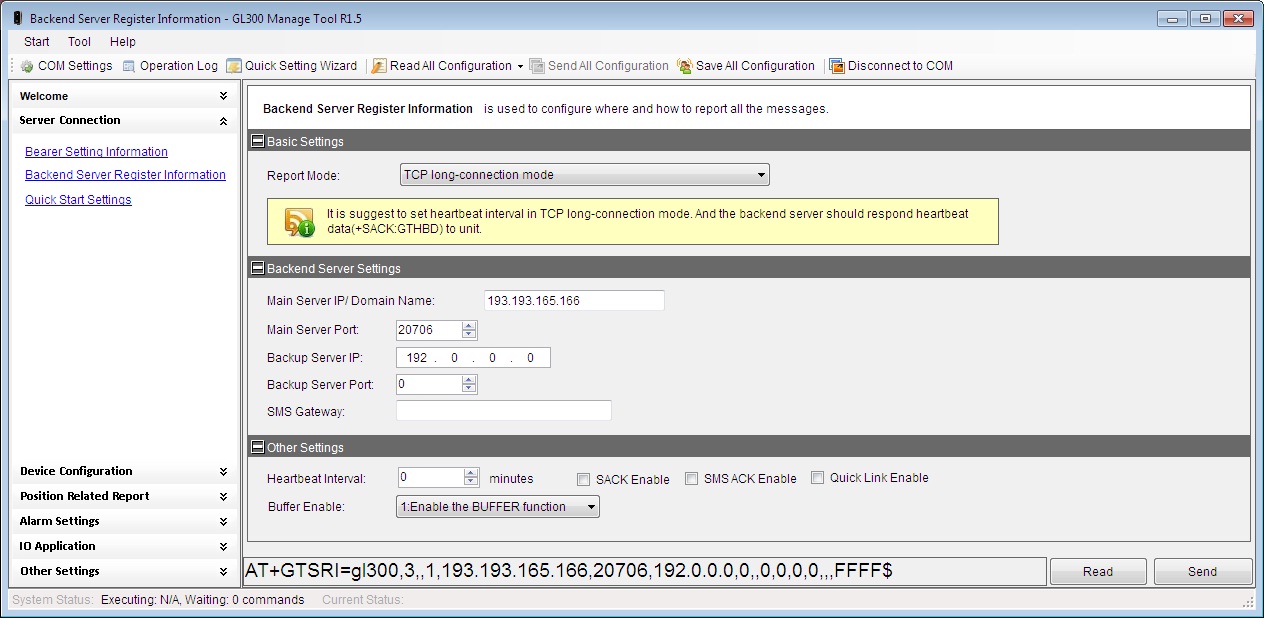Open the Bearer Setting Information link
The height and width of the screenshot is (618, 1264).
coord(96,152)
